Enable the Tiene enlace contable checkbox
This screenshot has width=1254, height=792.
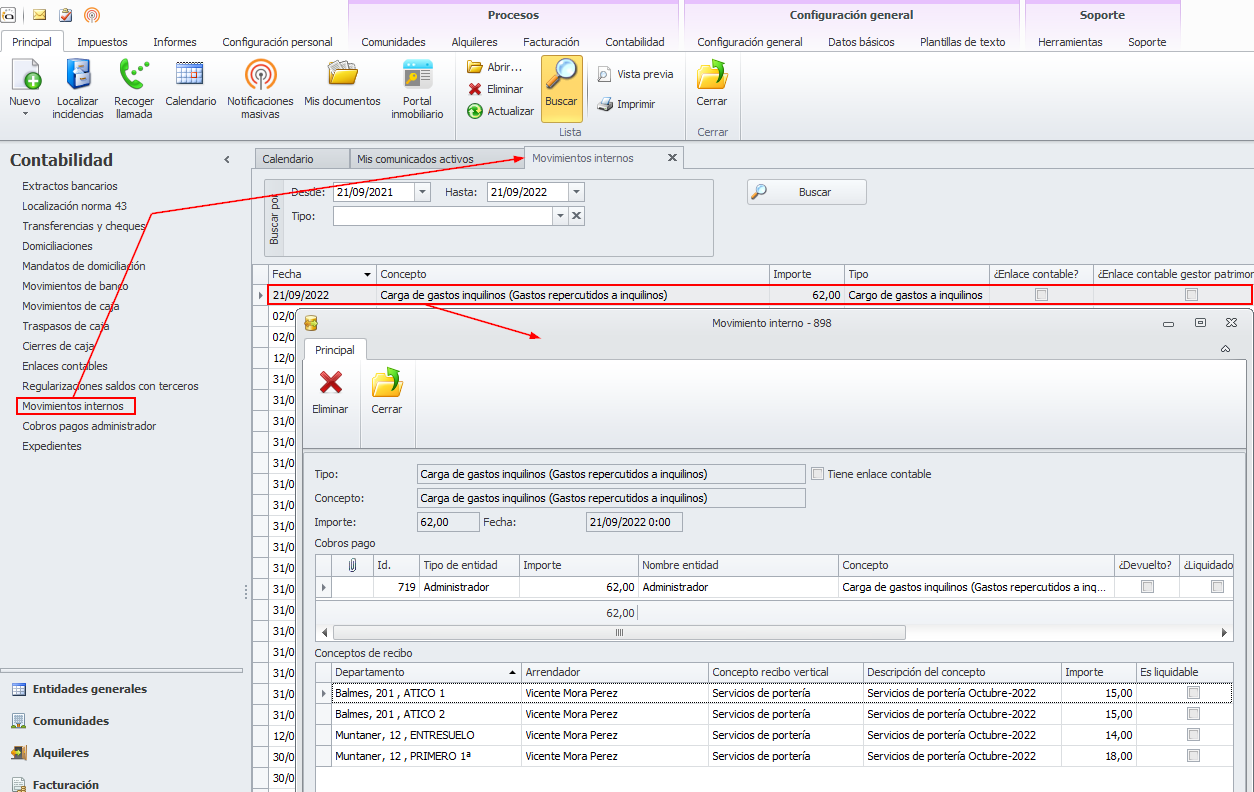click(x=818, y=474)
